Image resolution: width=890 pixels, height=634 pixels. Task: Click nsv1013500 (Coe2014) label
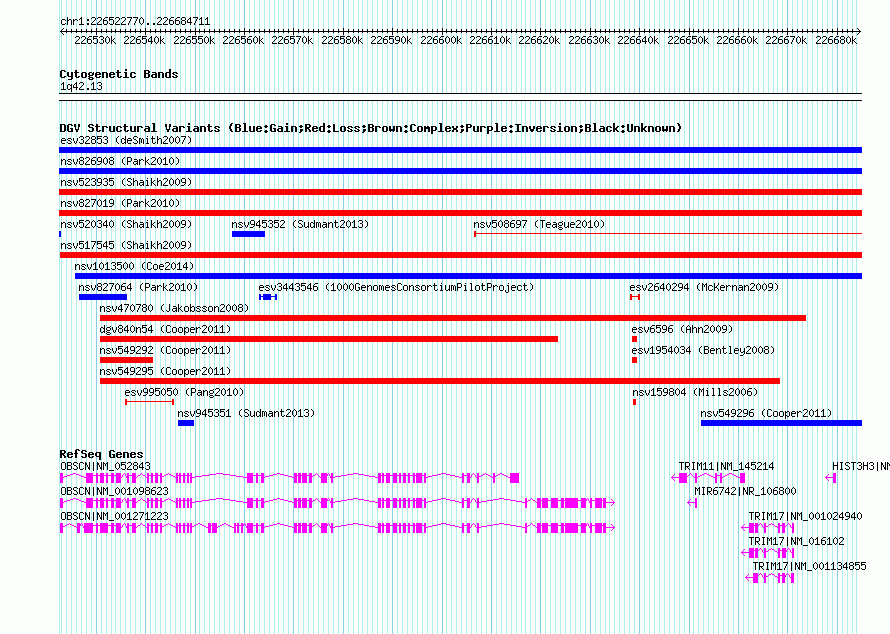point(135,266)
